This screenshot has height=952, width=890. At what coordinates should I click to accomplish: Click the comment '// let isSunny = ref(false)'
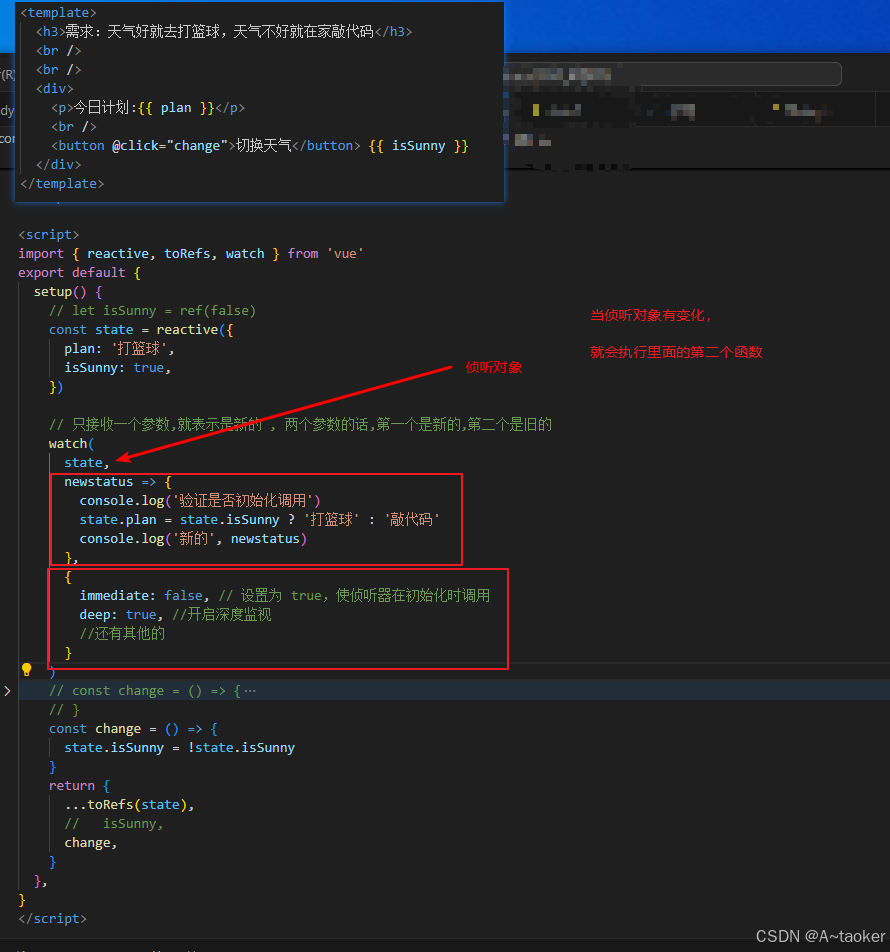tap(152, 311)
